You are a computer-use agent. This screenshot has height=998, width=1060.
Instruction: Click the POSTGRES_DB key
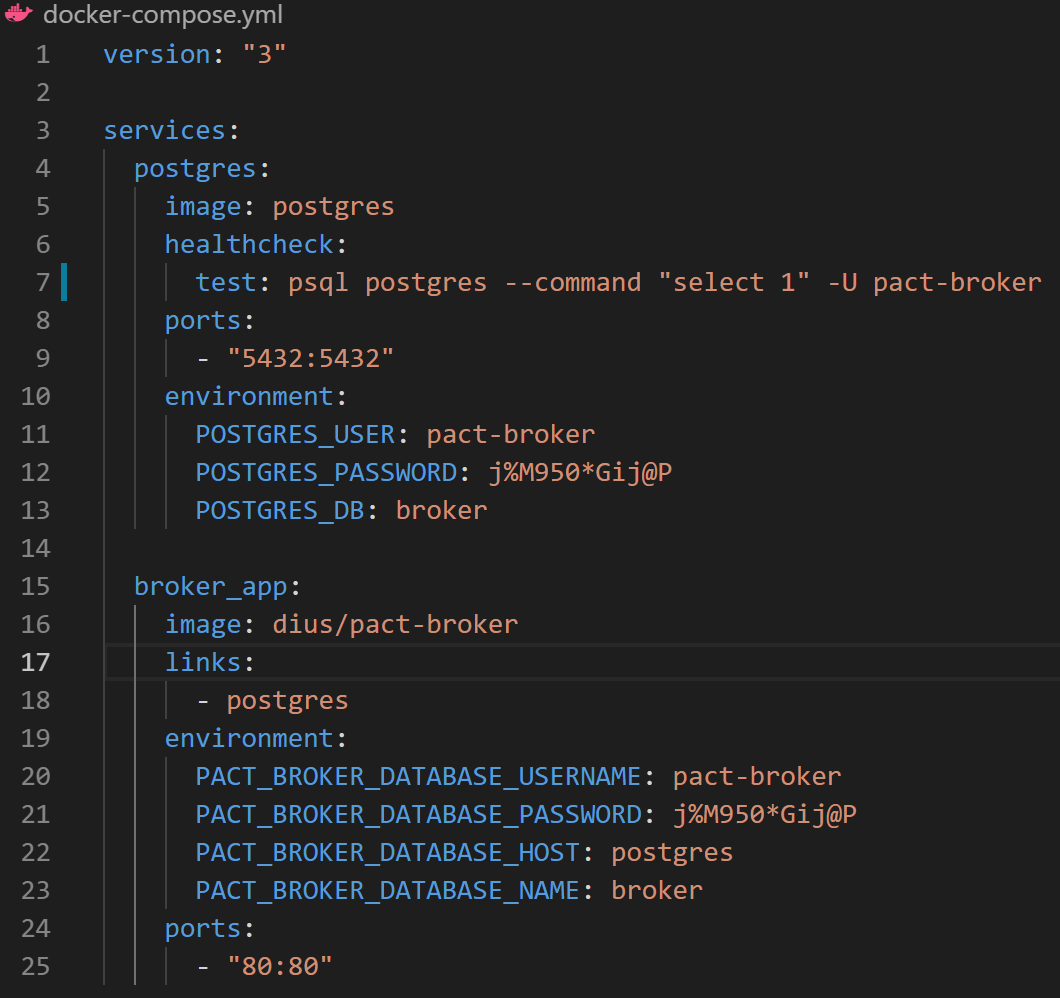(x=280, y=510)
